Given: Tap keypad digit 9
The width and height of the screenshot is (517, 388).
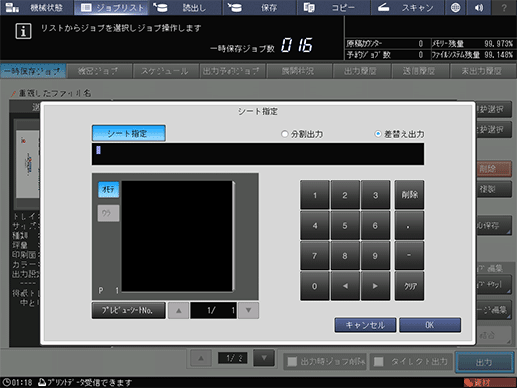Looking at the screenshot, I should point(375,256).
